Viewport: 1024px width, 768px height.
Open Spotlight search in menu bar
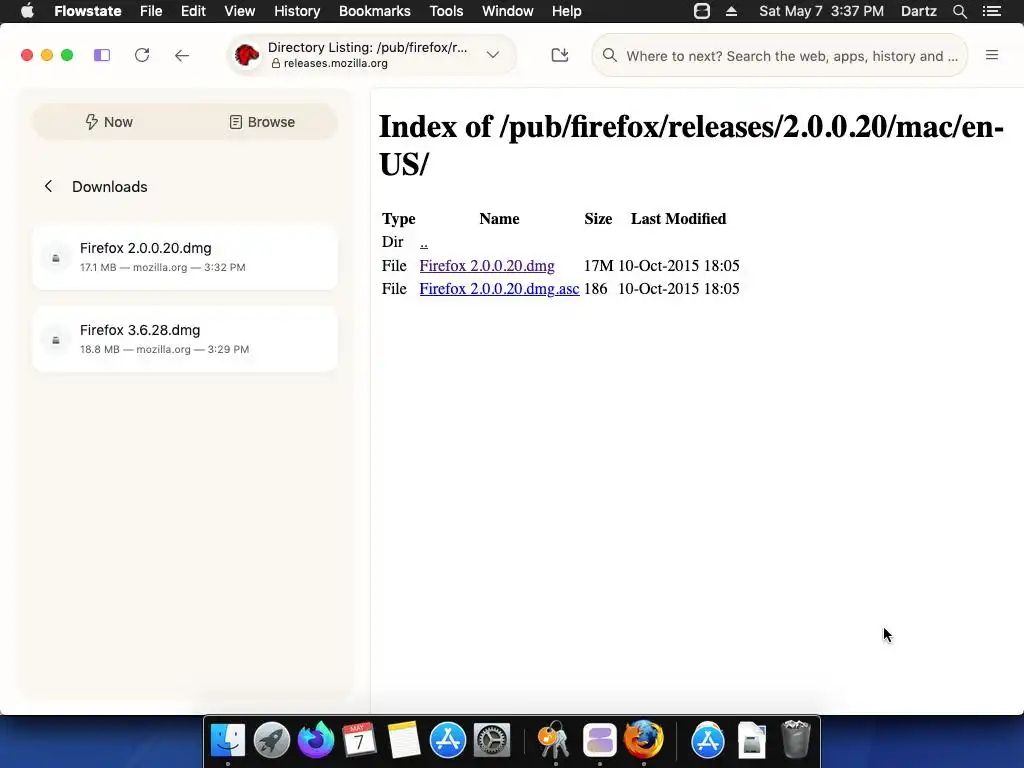[959, 11]
